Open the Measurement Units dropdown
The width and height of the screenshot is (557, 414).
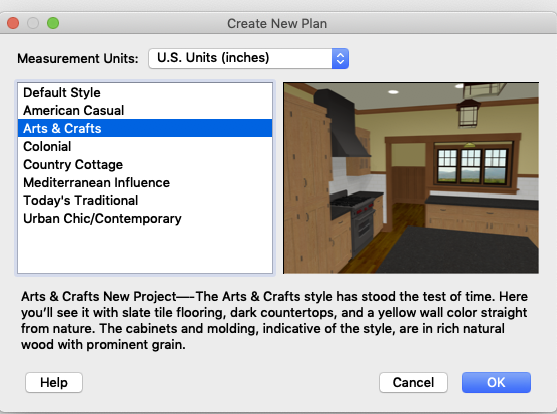click(x=248, y=58)
